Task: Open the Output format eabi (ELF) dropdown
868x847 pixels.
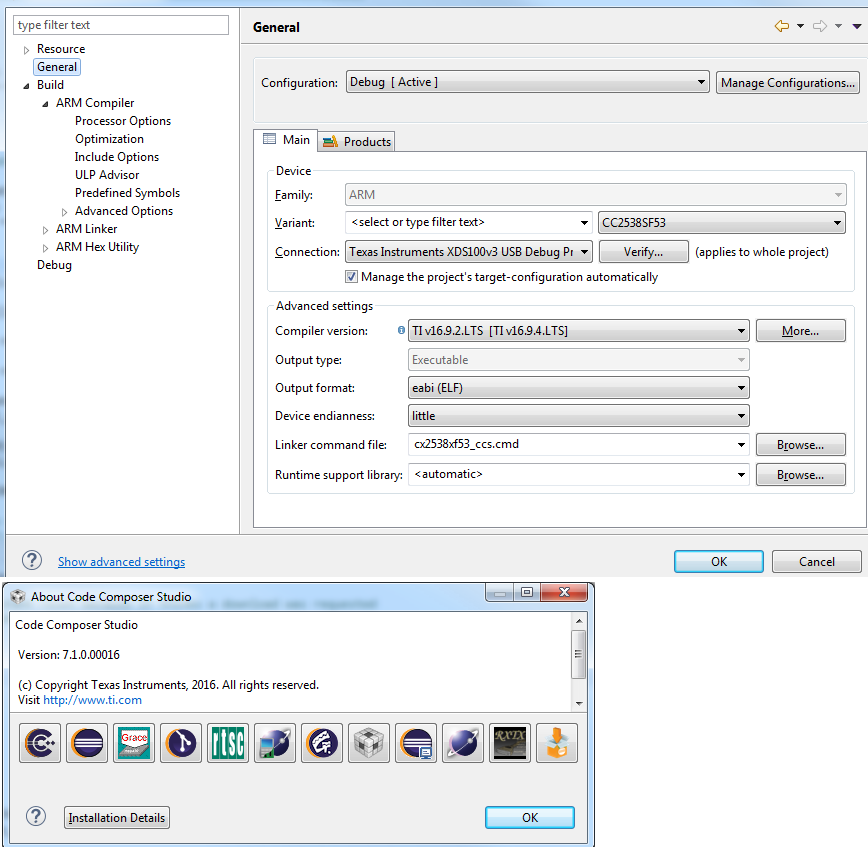Action: tap(578, 388)
